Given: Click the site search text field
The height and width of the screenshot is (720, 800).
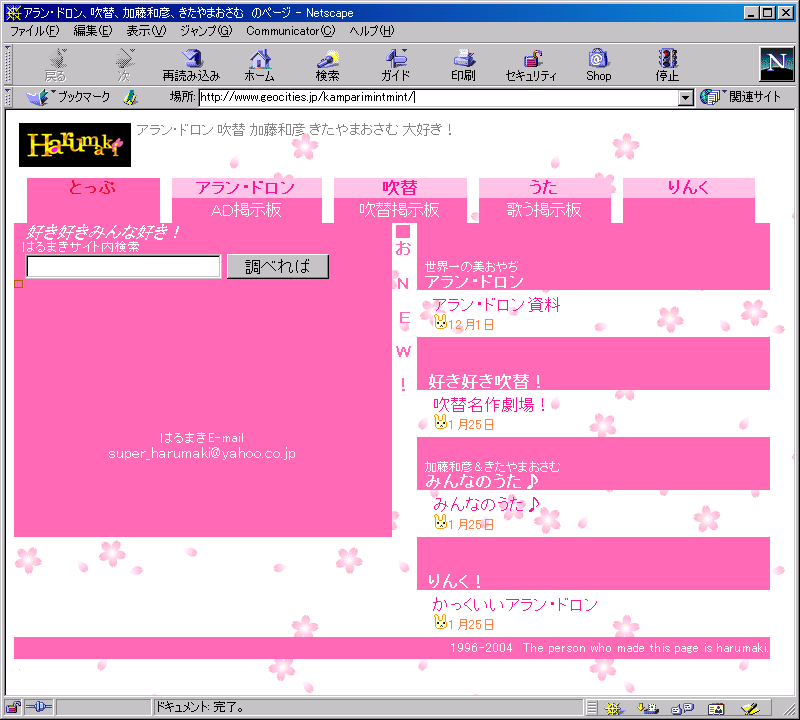Looking at the screenshot, I should (x=123, y=267).
